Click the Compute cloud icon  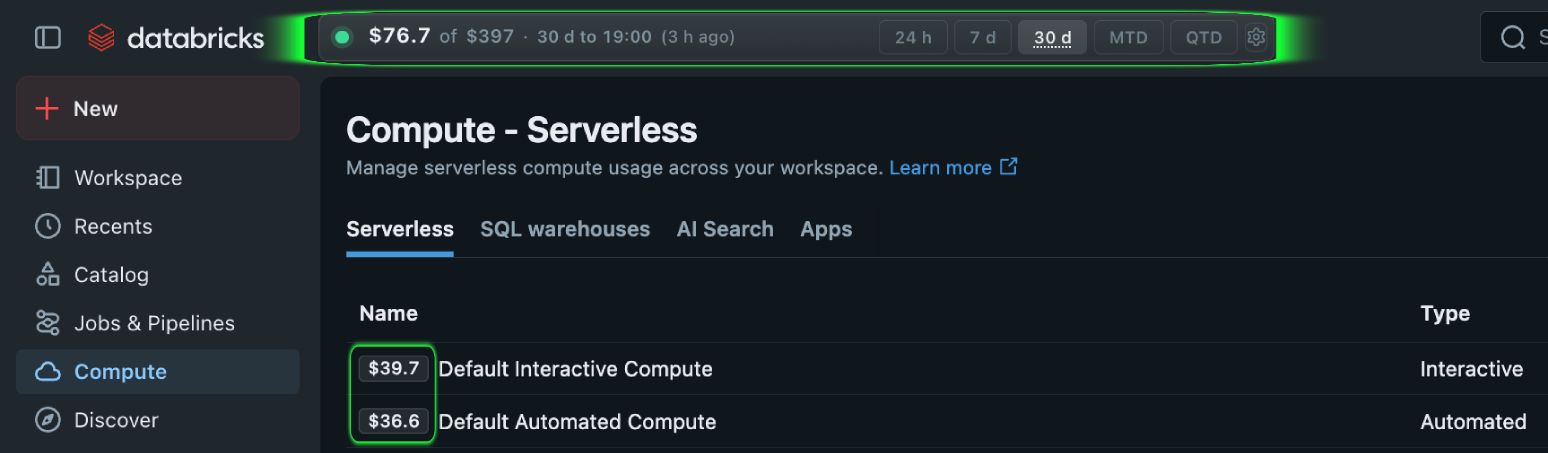[x=48, y=372]
